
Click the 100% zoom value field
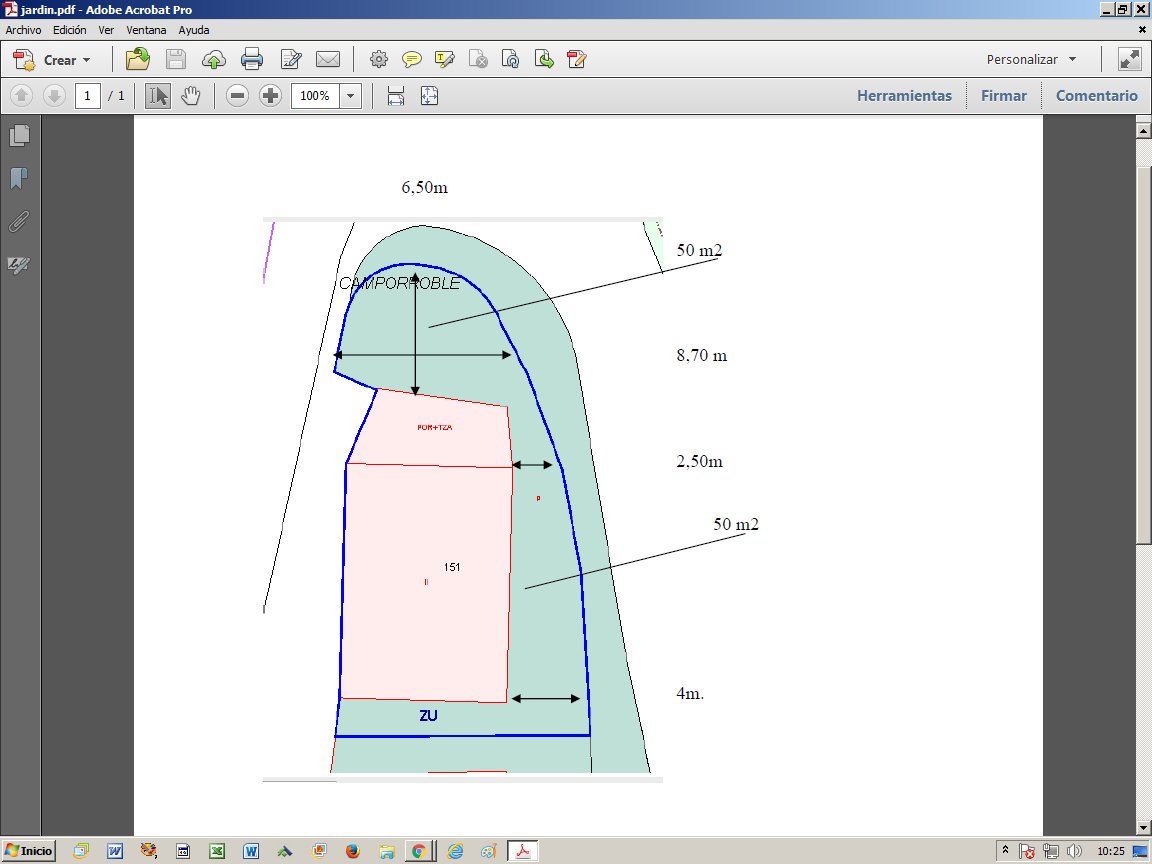(316, 96)
